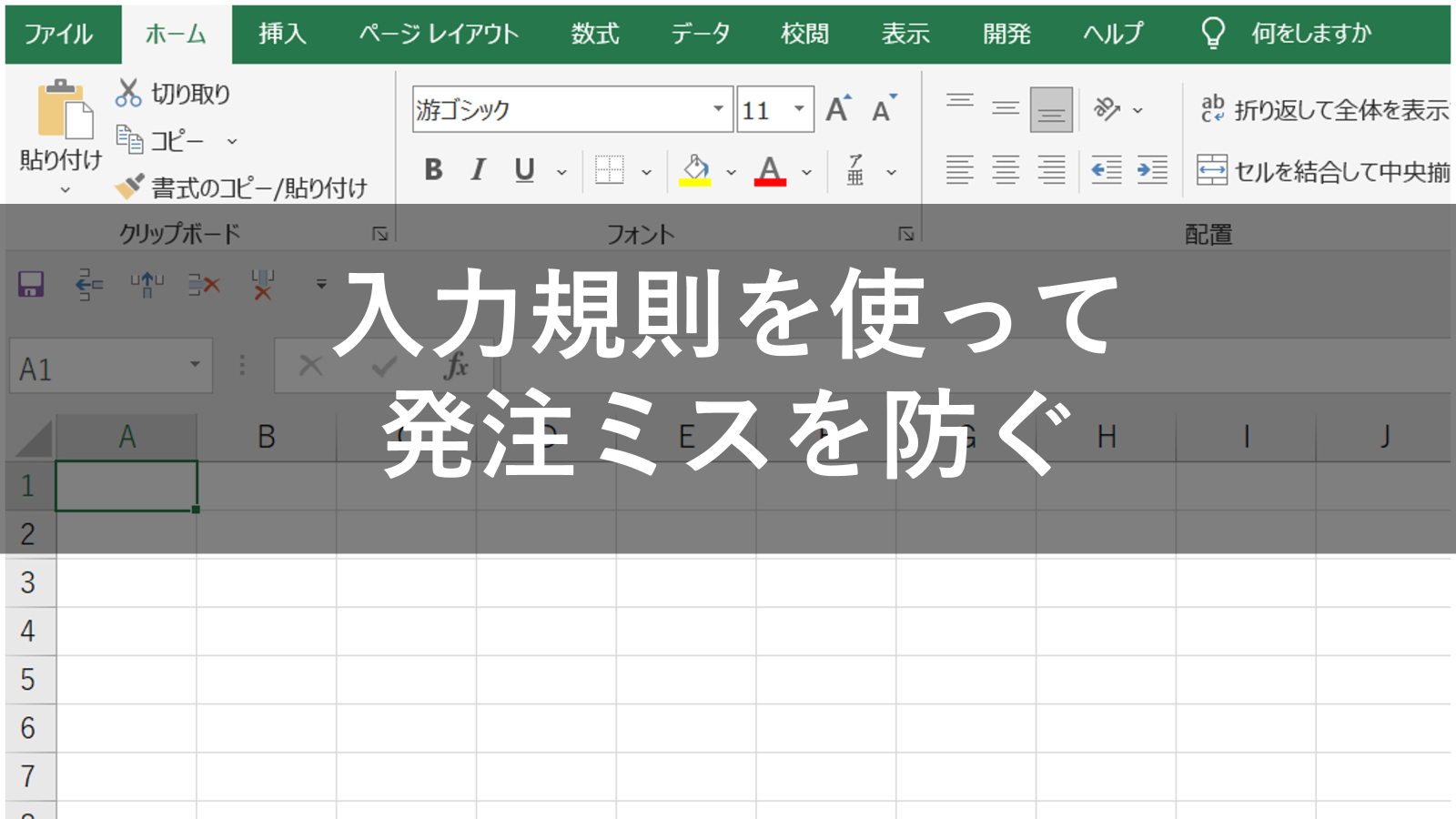Center text horizontally

(1006, 170)
